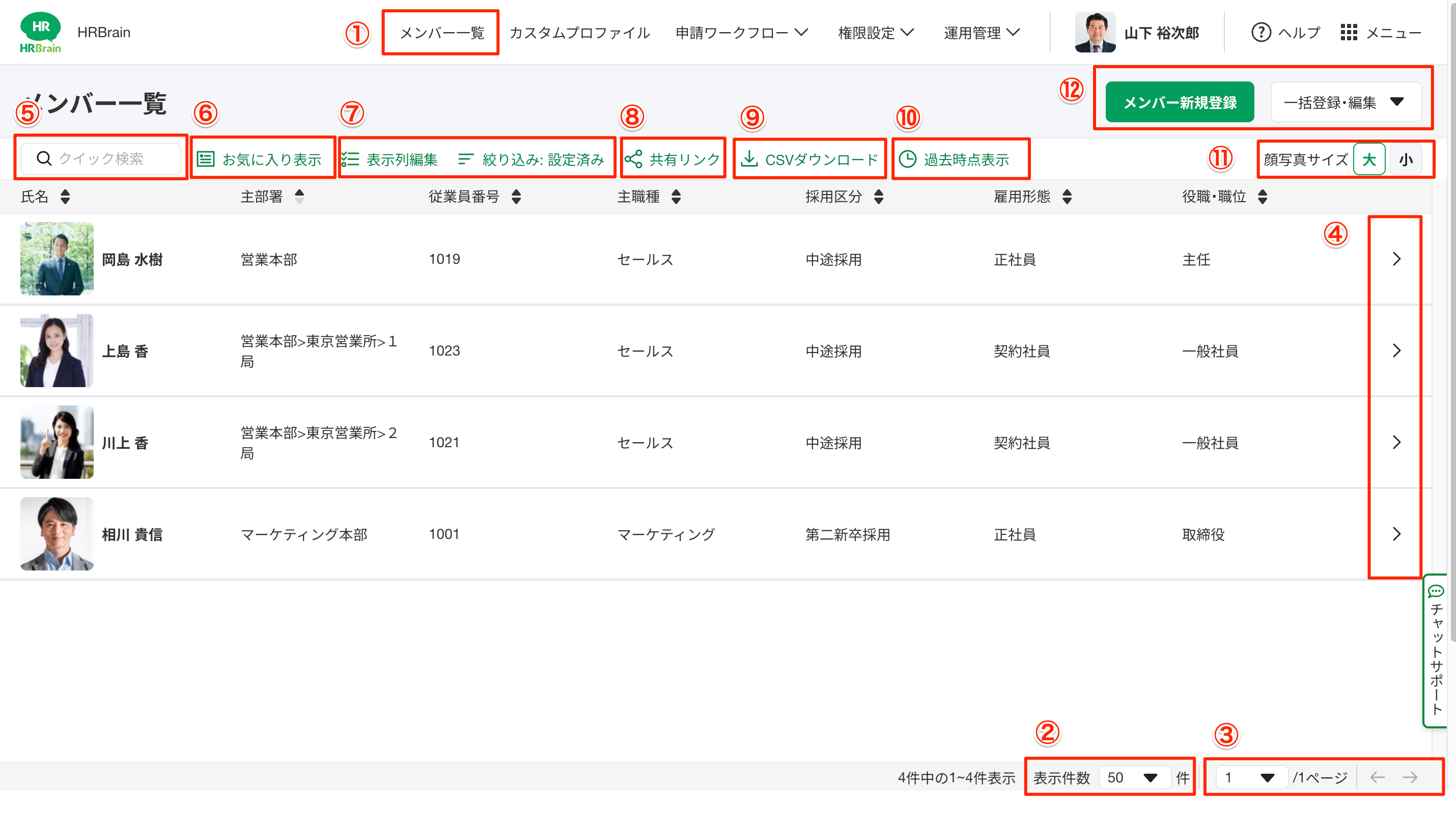The width and height of the screenshot is (1456, 817).
Task: Click photo of 相川 貴信
Action: pos(57,534)
